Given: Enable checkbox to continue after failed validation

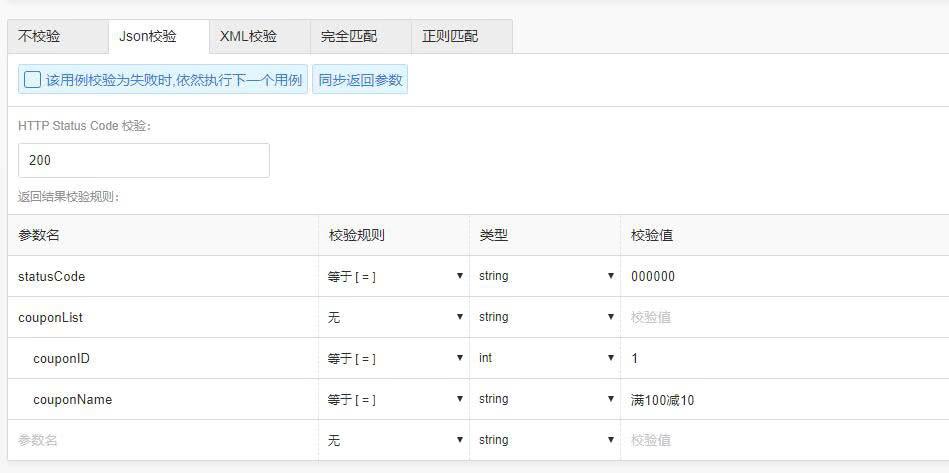Looking at the screenshot, I should click(33, 80).
